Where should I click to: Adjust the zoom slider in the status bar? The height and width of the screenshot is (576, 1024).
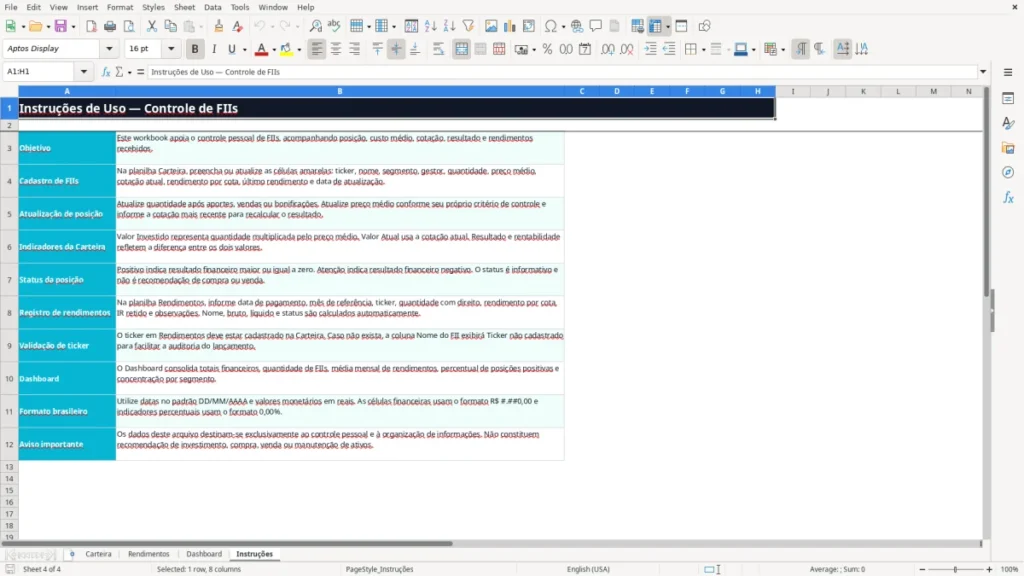click(x=955, y=569)
